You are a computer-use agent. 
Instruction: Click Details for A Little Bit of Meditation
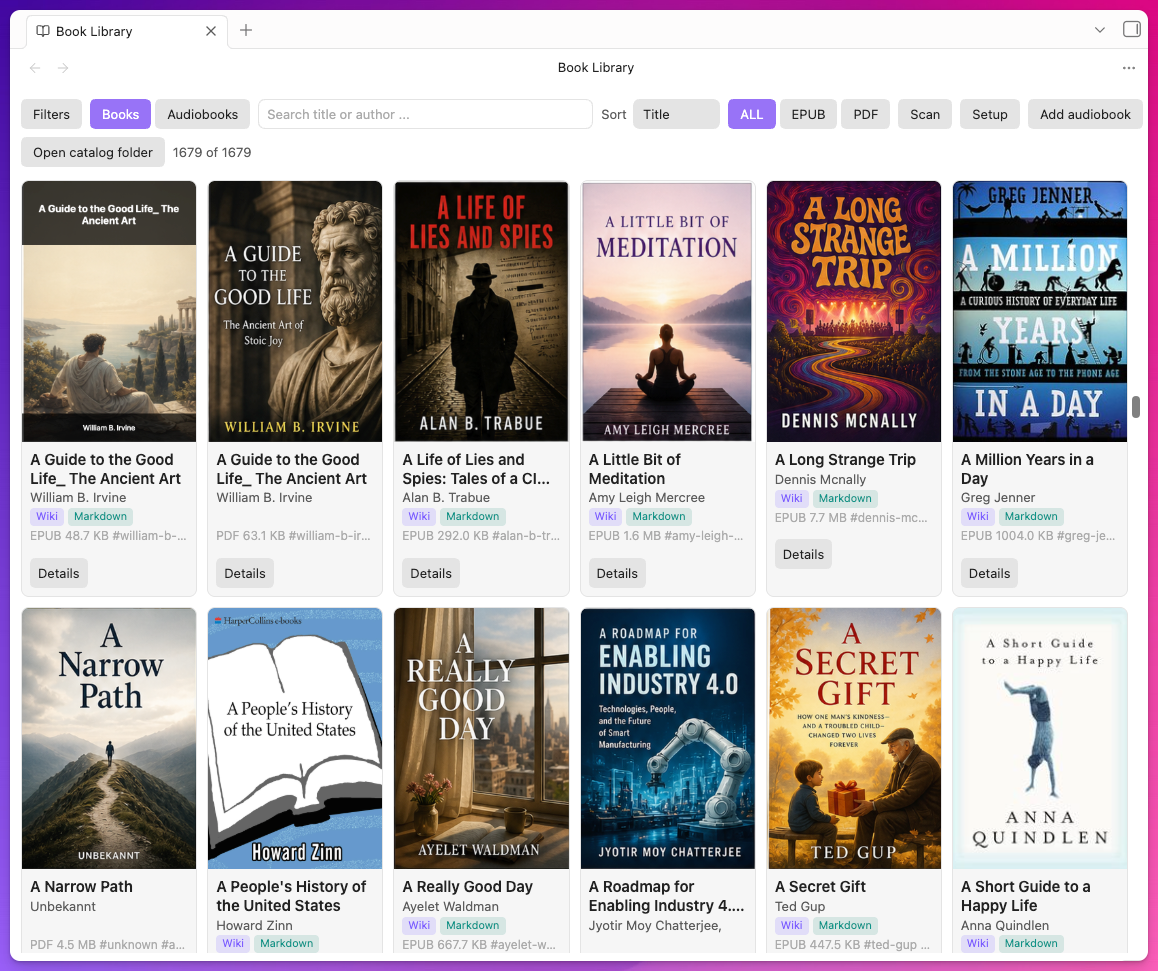pos(617,573)
